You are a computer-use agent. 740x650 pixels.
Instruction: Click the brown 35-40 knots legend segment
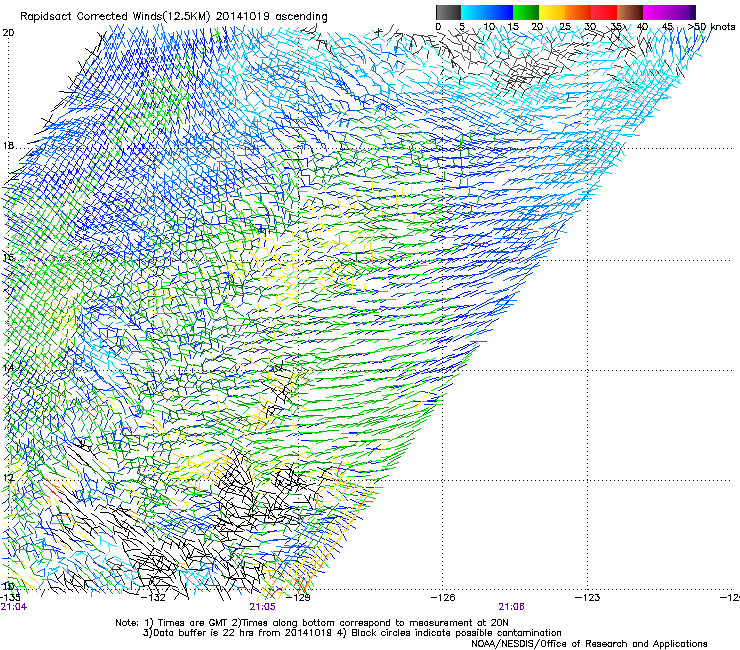point(630,12)
